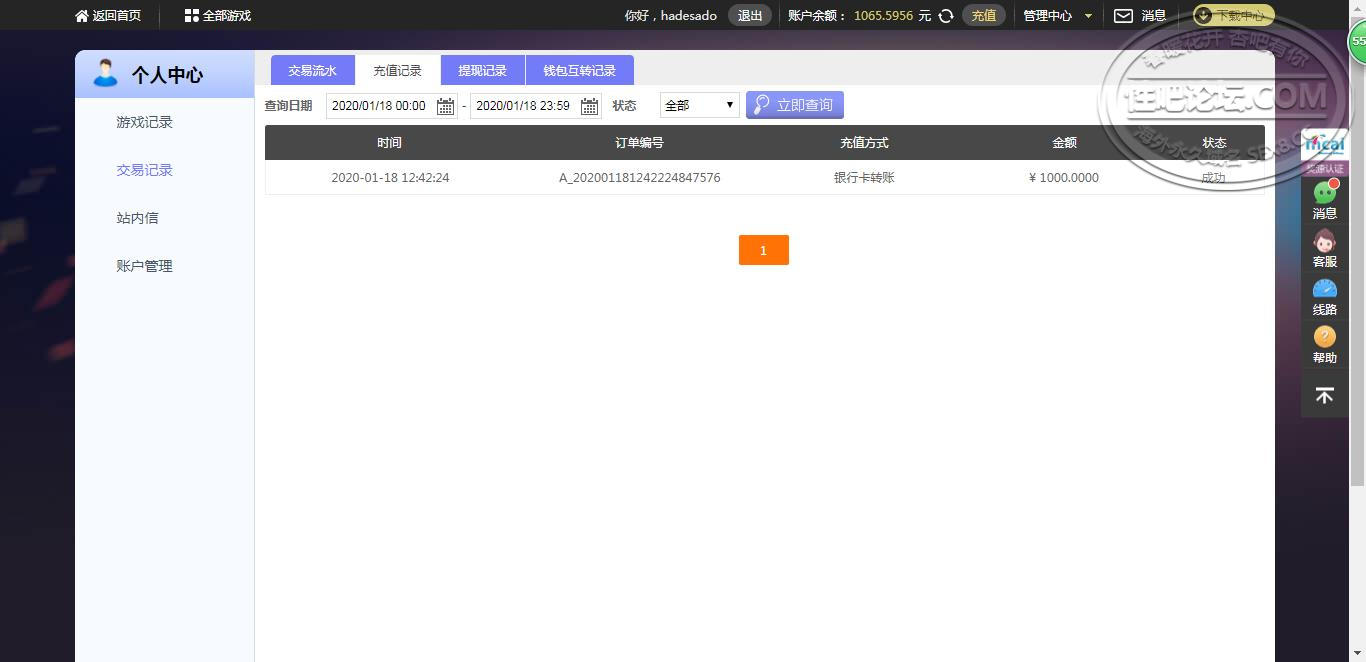This screenshot has width=1366, height=662.
Task: Switch to the 提现记录 tab
Action: 483,71
